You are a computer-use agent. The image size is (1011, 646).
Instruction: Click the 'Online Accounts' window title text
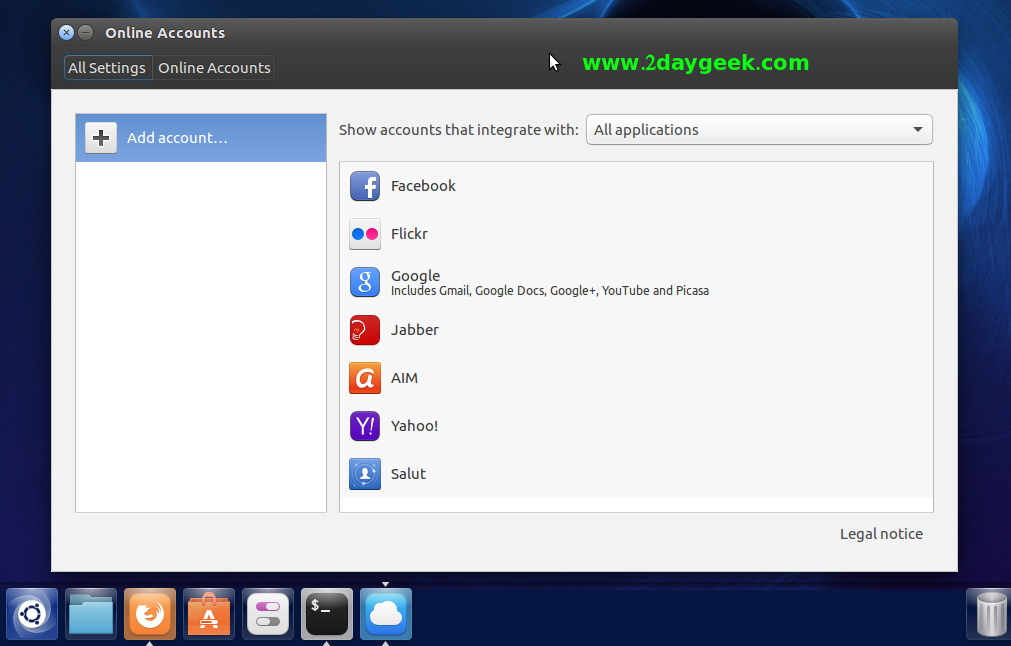(x=165, y=33)
